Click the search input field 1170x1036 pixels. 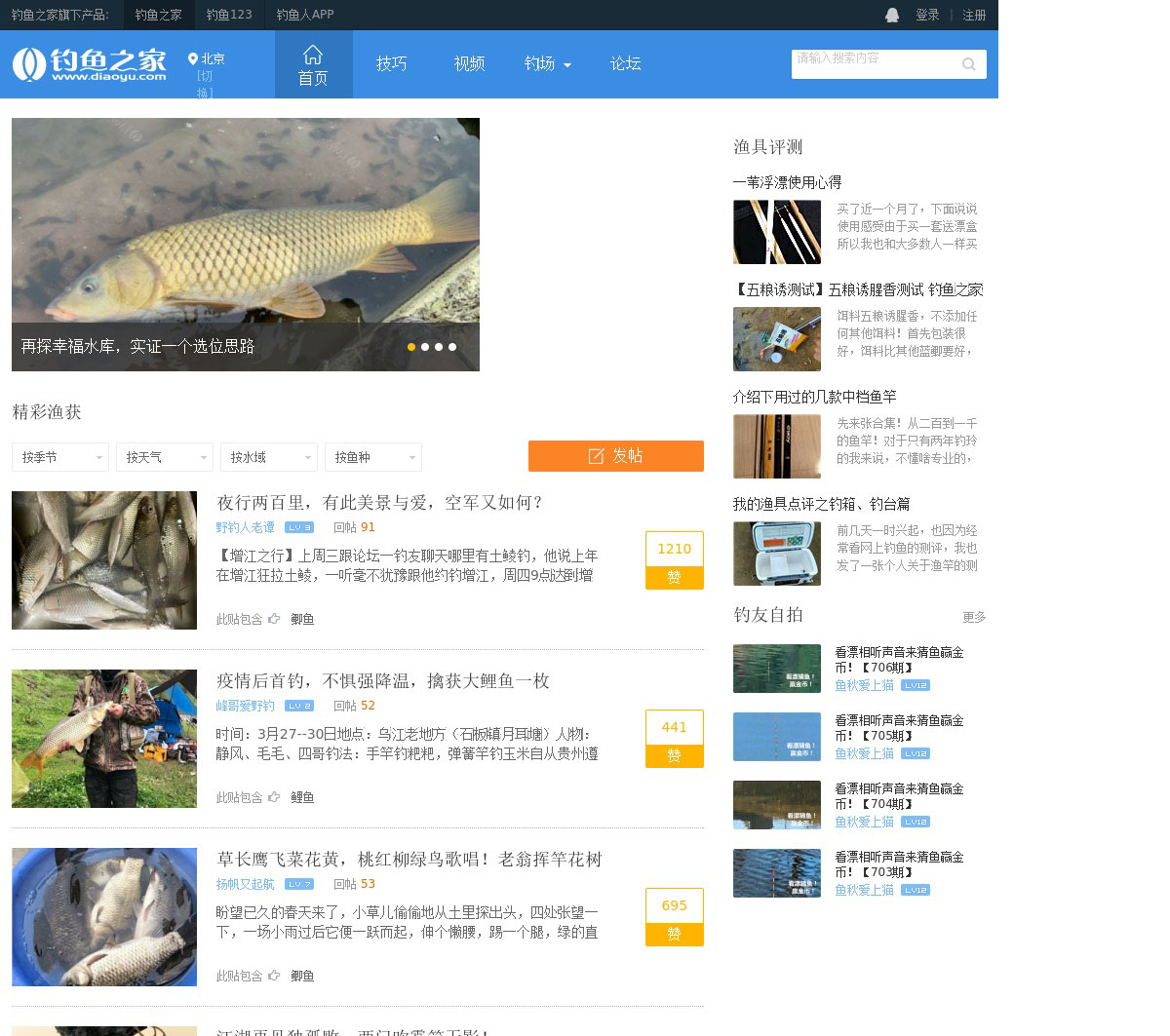pyautogui.click(x=873, y=64)
